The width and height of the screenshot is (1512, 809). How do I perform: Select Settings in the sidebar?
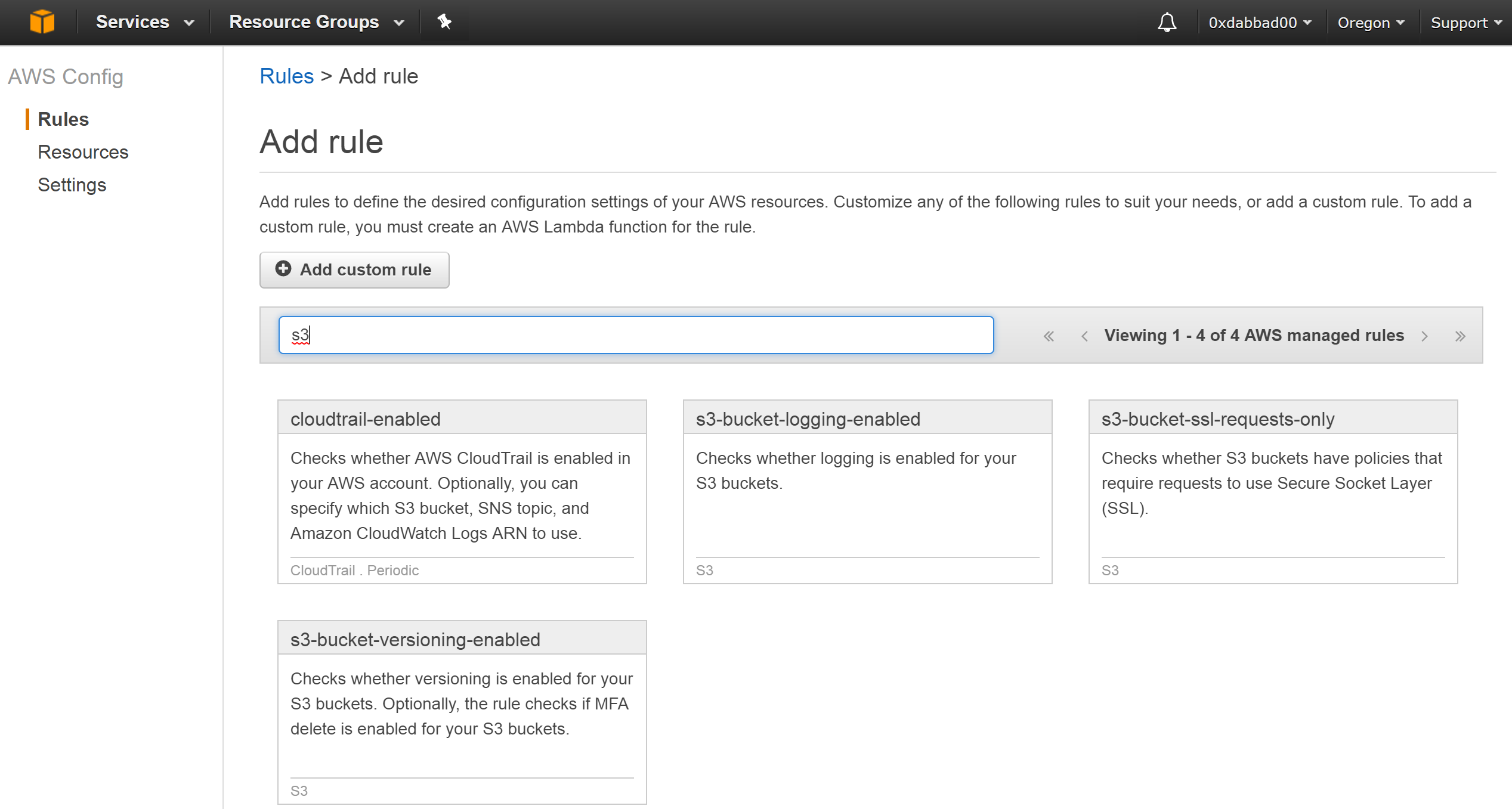pyautogui.click(x=72, y=185)
